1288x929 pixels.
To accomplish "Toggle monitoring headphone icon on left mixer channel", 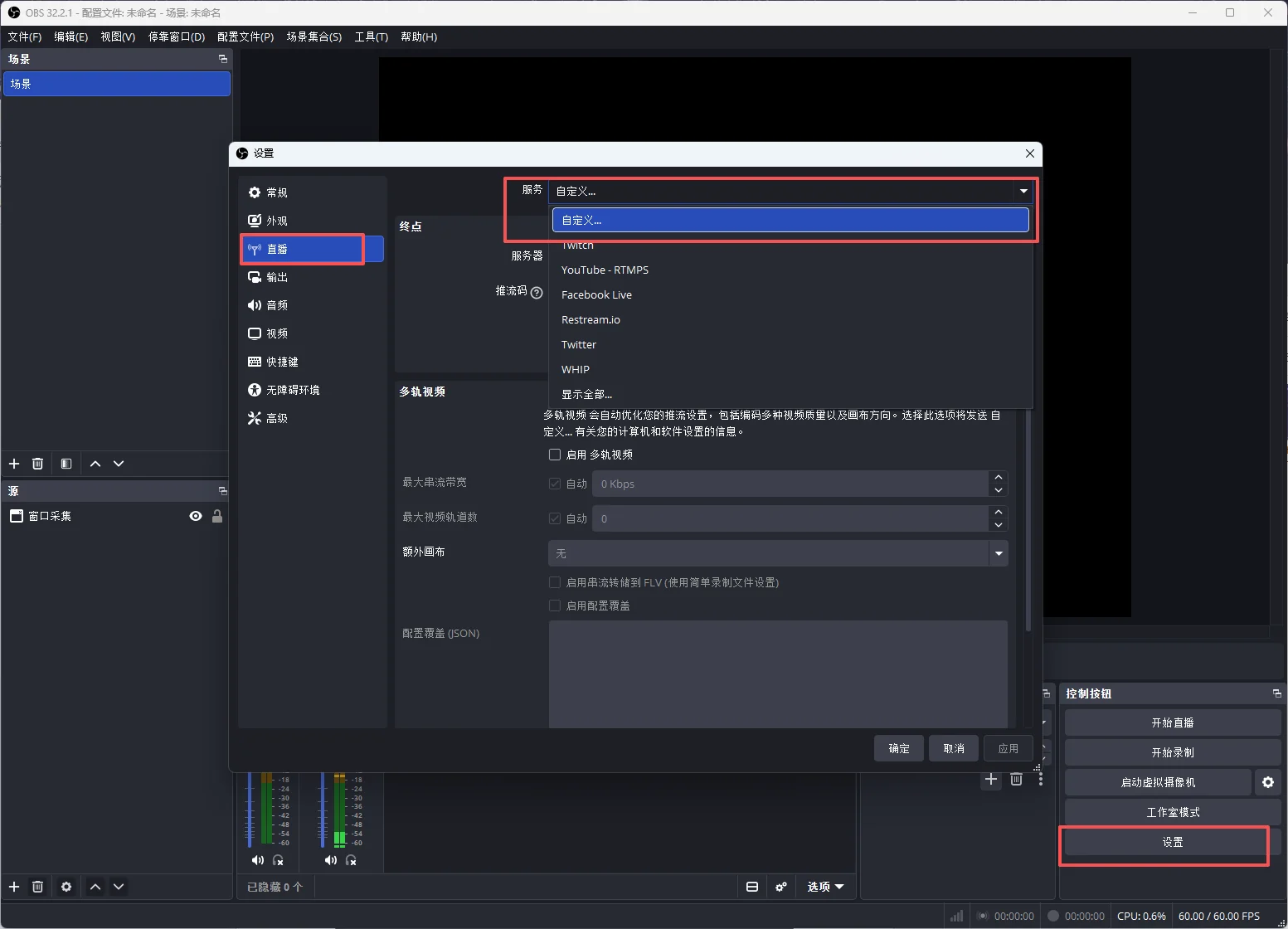I will click(278, 860).
